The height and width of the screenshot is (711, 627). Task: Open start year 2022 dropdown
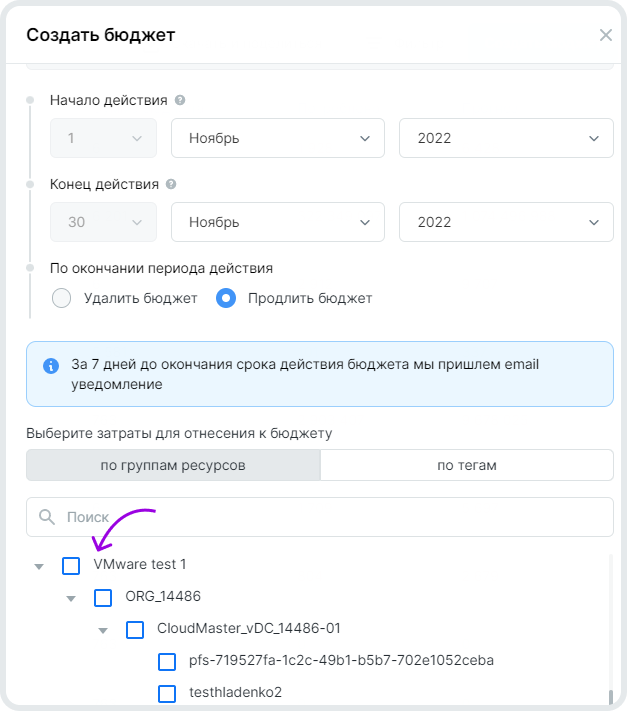pos(506,138)
